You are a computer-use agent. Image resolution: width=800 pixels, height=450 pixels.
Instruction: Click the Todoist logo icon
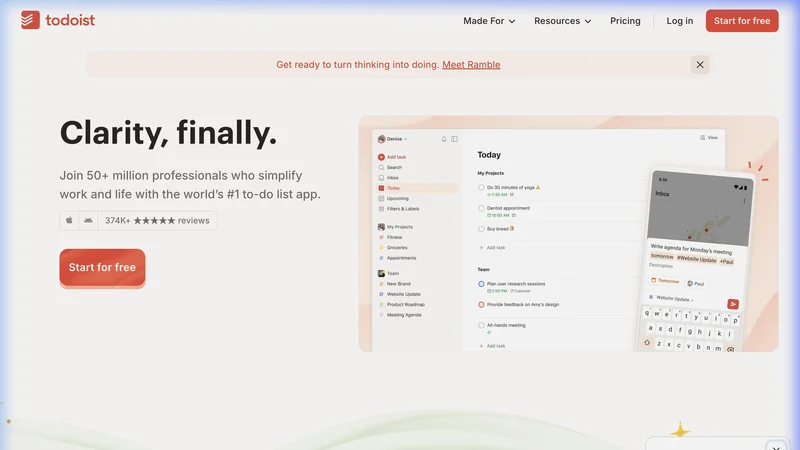click(30, 20)
